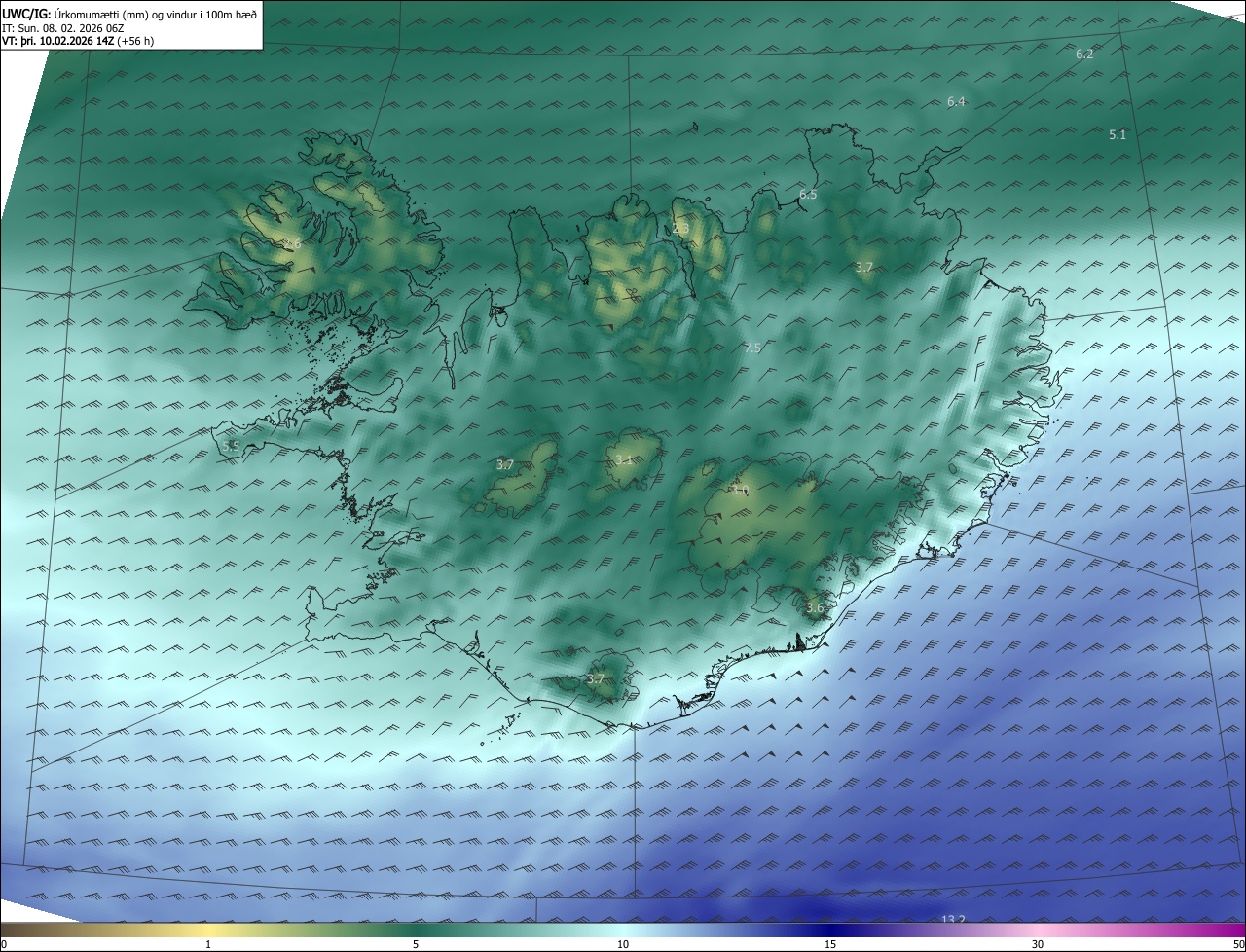
Task: Click the yellow band of the colour scale
Action: pyautogui.click(x=208, y=930)
